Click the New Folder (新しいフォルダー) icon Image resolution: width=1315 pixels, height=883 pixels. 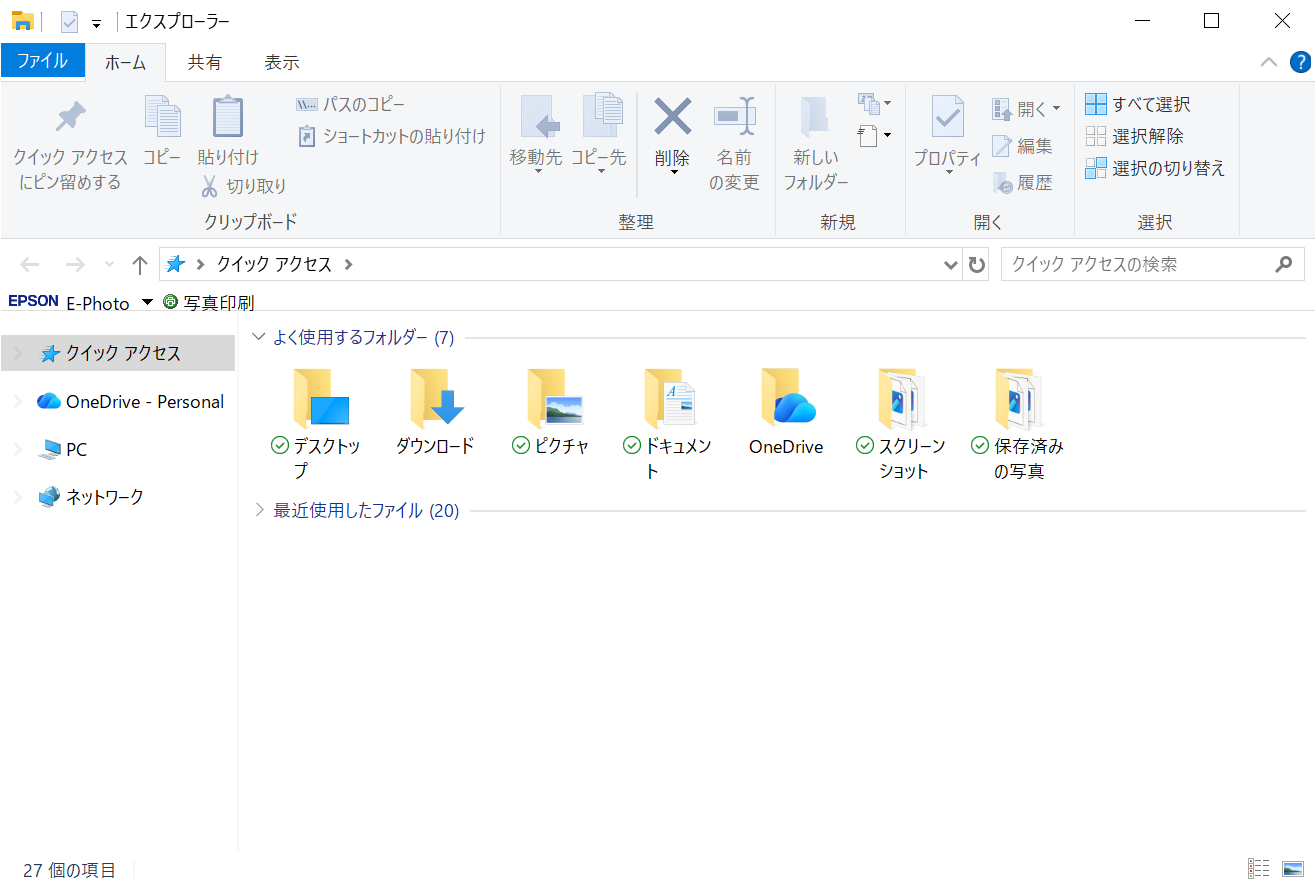tap(815, 118)
